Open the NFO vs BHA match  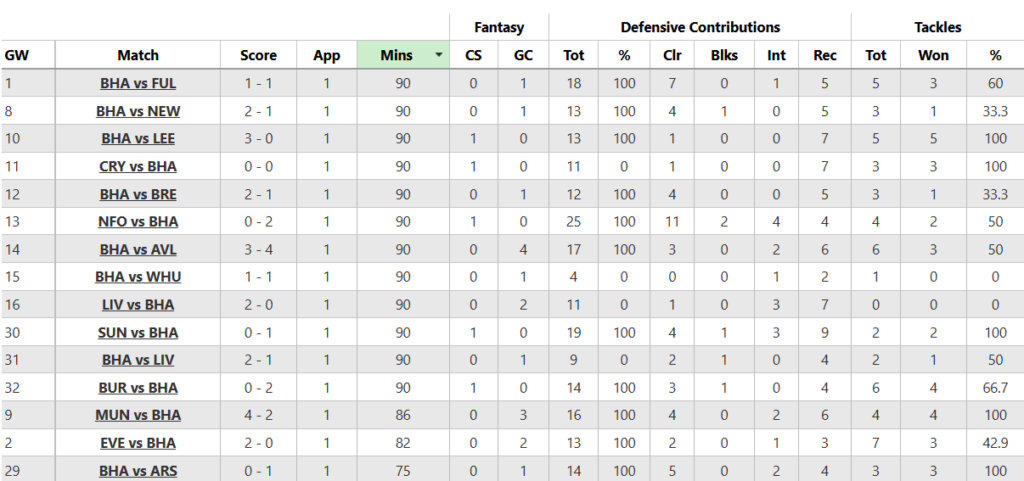[x=138, y=221]
